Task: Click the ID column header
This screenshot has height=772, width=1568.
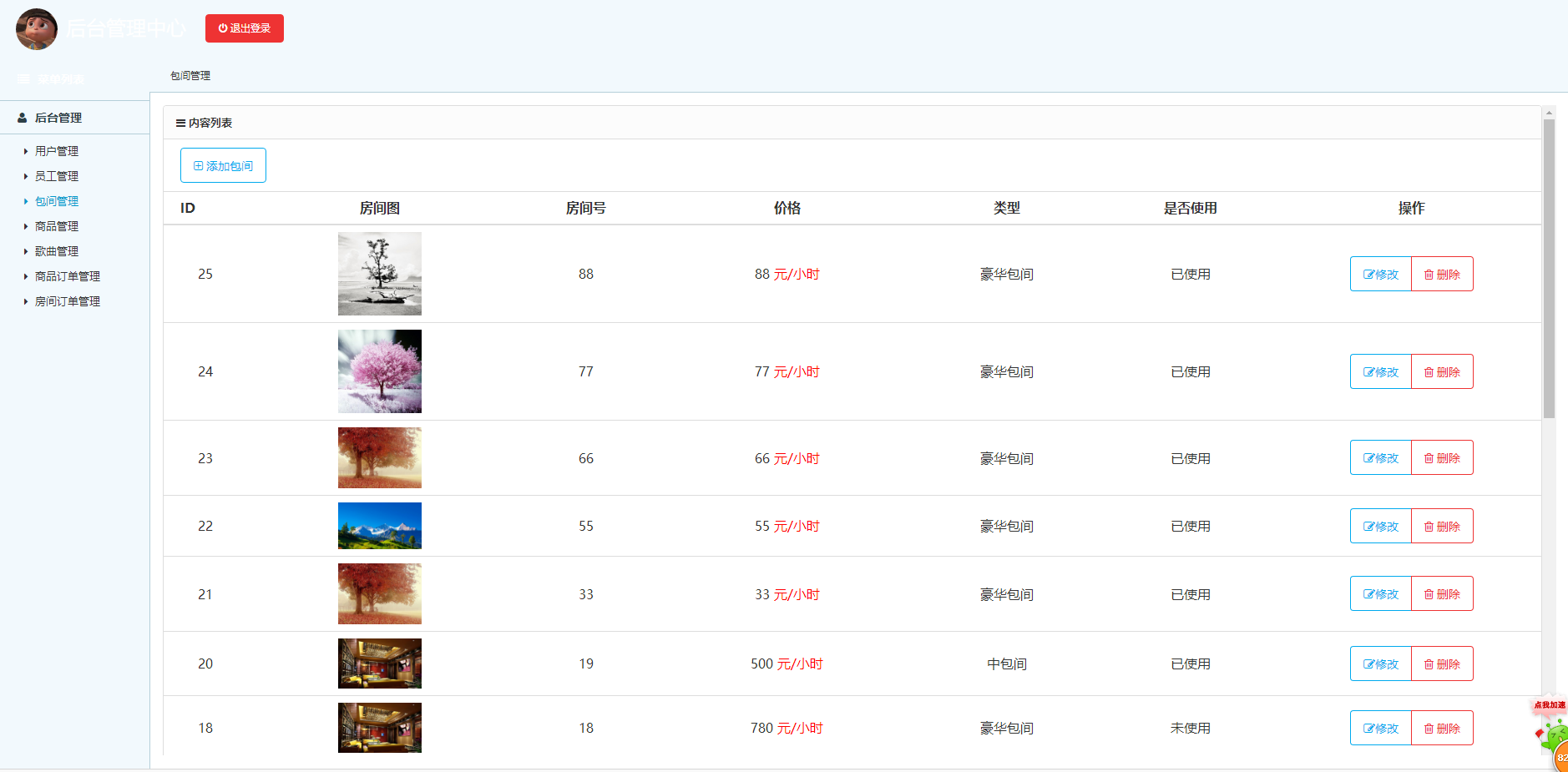Action: [188, 208]
